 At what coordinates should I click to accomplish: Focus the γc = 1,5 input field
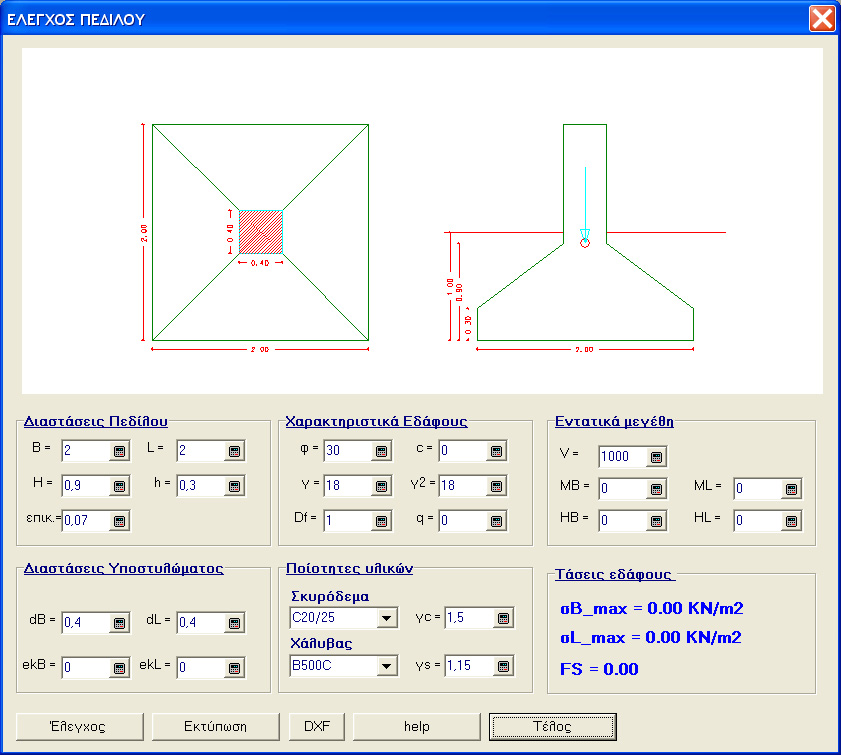[x=470, y=618]
